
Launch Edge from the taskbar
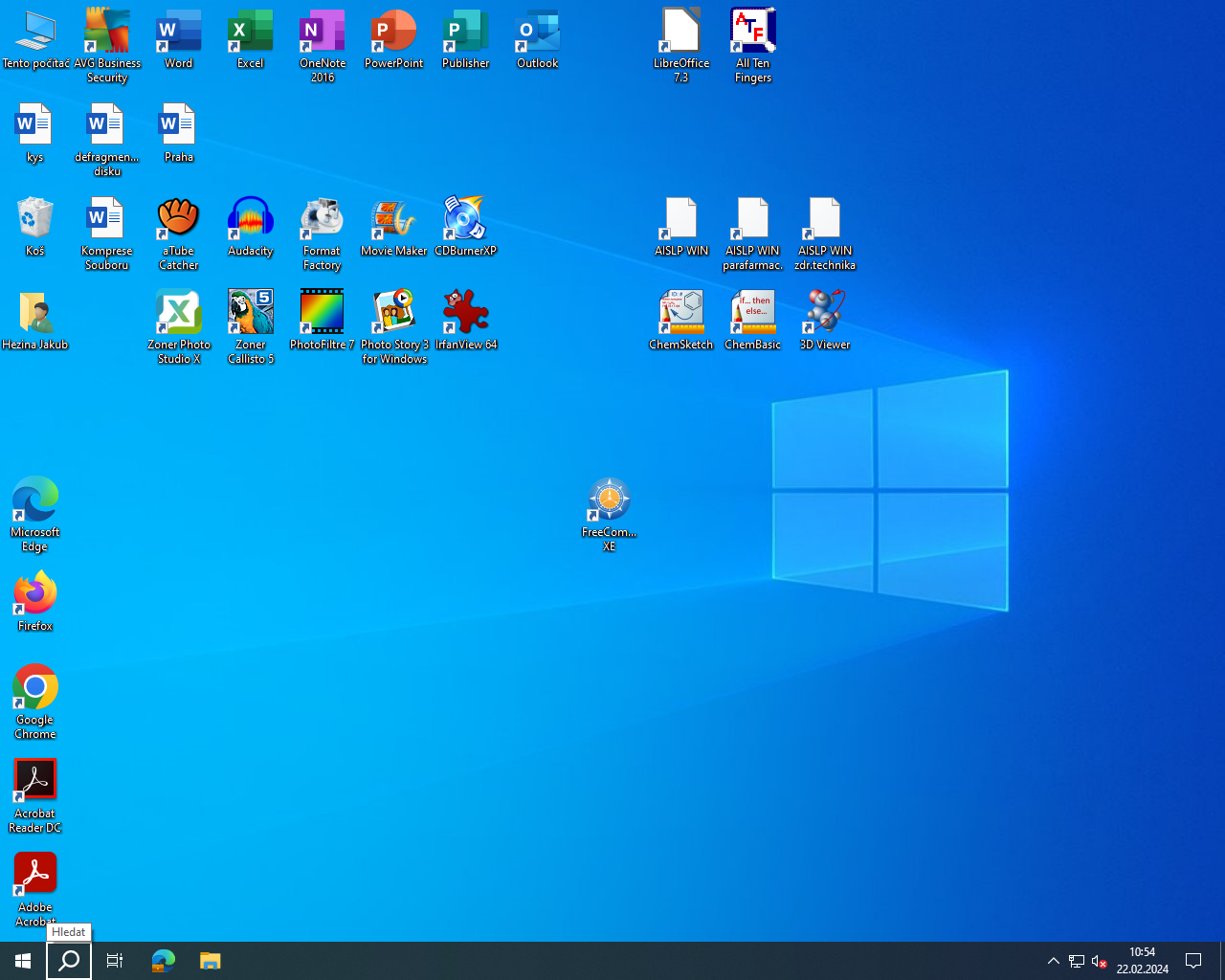tap(164, 961)
